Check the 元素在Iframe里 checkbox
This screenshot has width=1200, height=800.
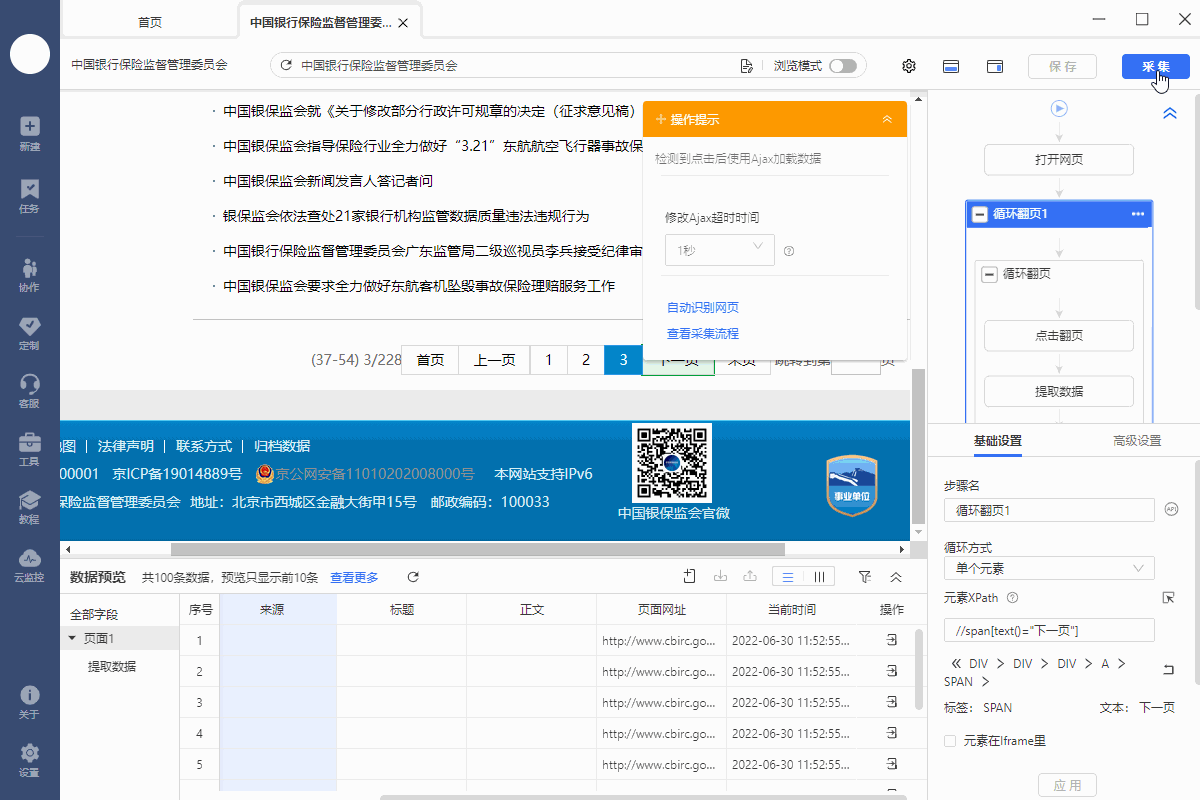click(x=950, y=741)
